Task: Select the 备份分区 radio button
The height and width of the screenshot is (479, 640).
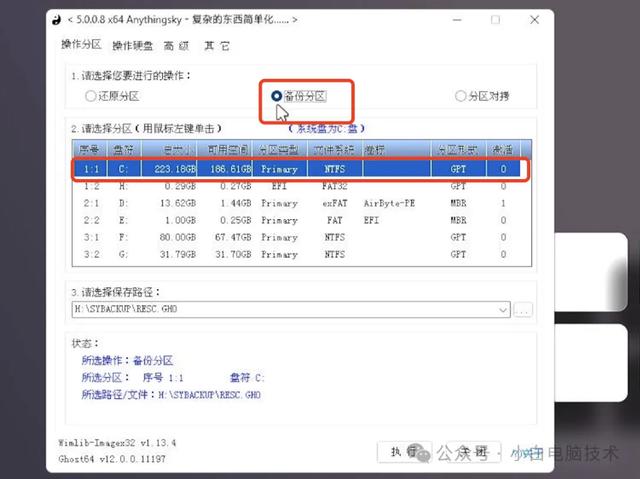Action: point(298,96)
